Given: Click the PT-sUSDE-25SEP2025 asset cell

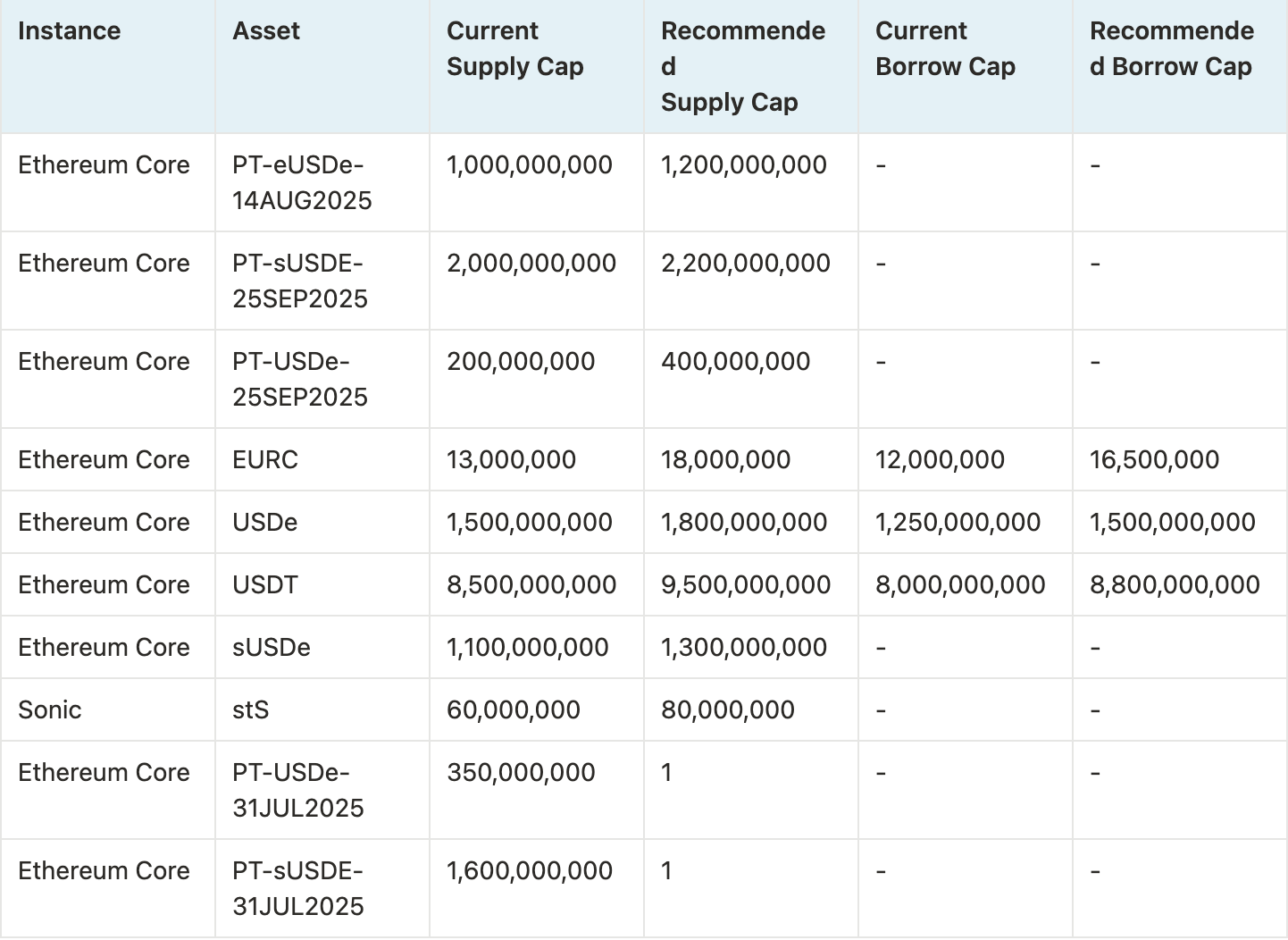Looking at the screenshot, I should 300,281.
